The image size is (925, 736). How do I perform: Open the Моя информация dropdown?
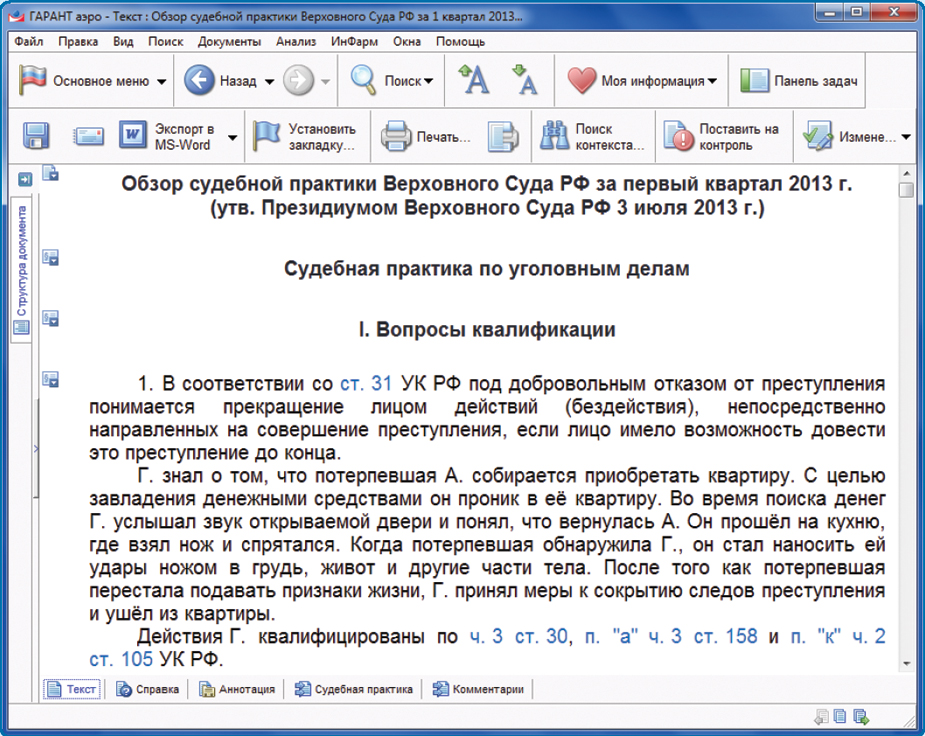[x=712, y=82]
